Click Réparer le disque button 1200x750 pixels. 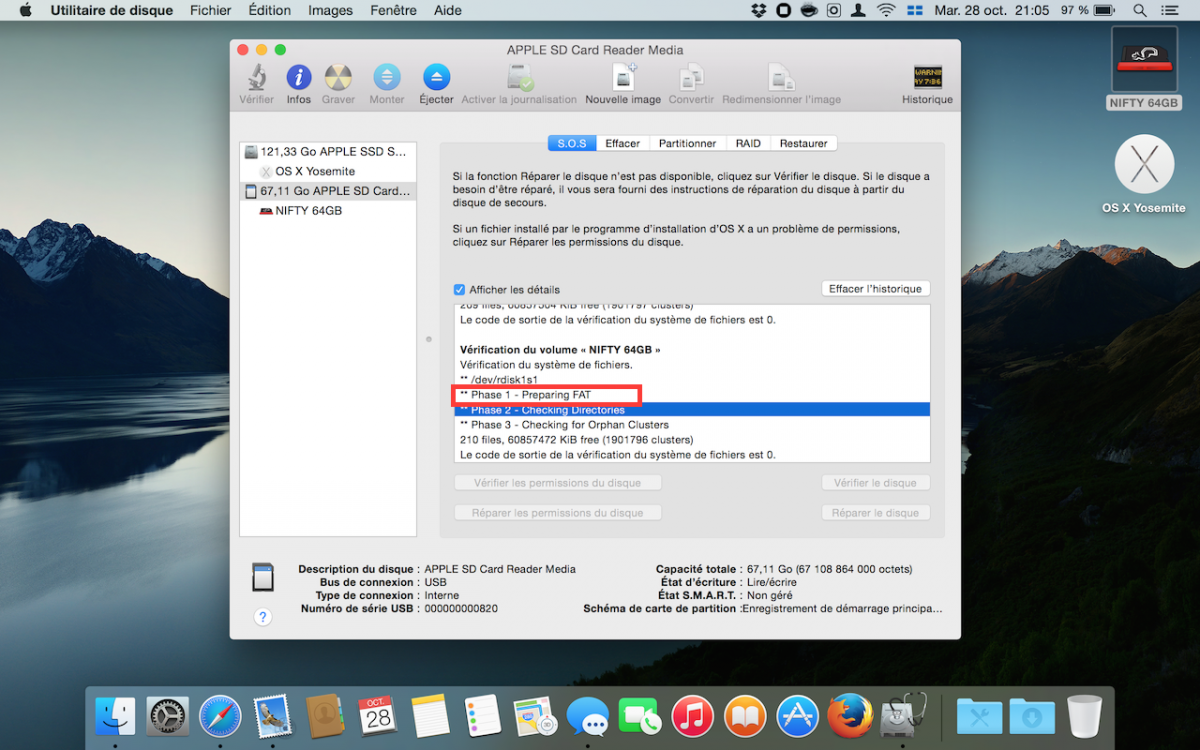click(876, 513)
